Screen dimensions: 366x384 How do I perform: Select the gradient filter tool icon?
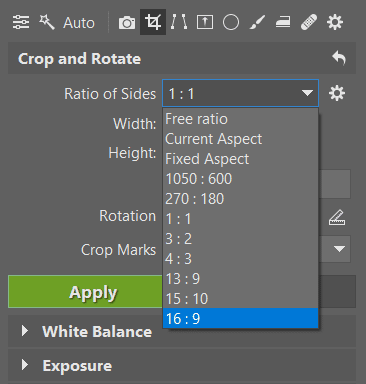pyautogui.click(x=205, y=22)
